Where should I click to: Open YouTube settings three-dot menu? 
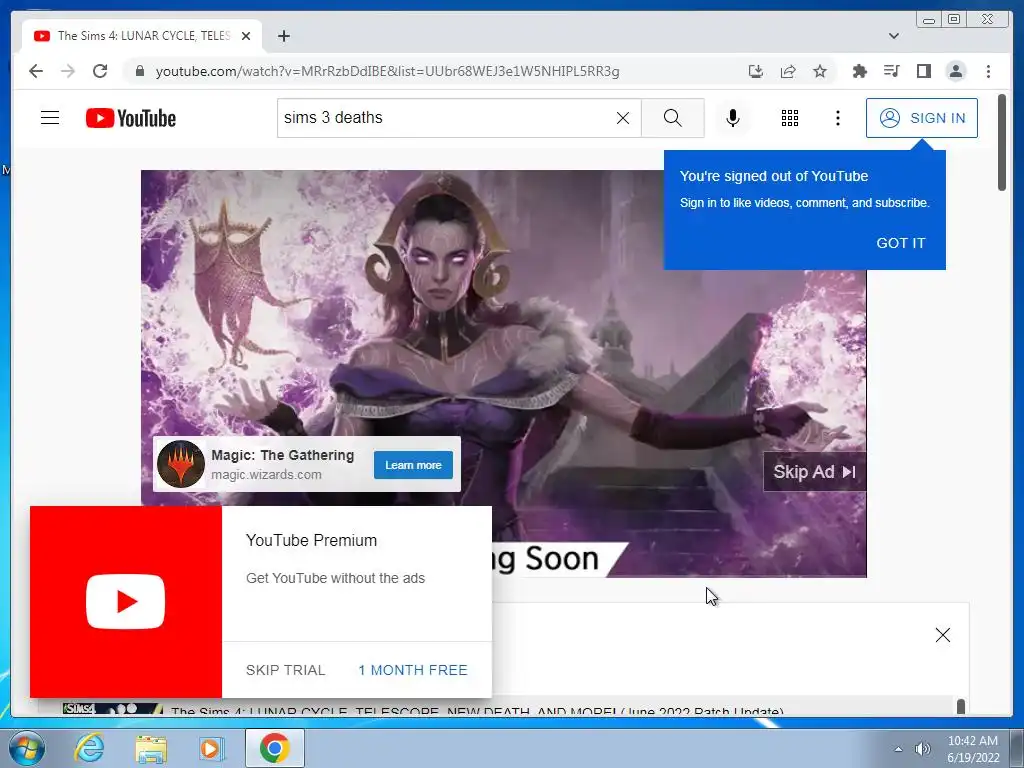click(x=838, y=118)
